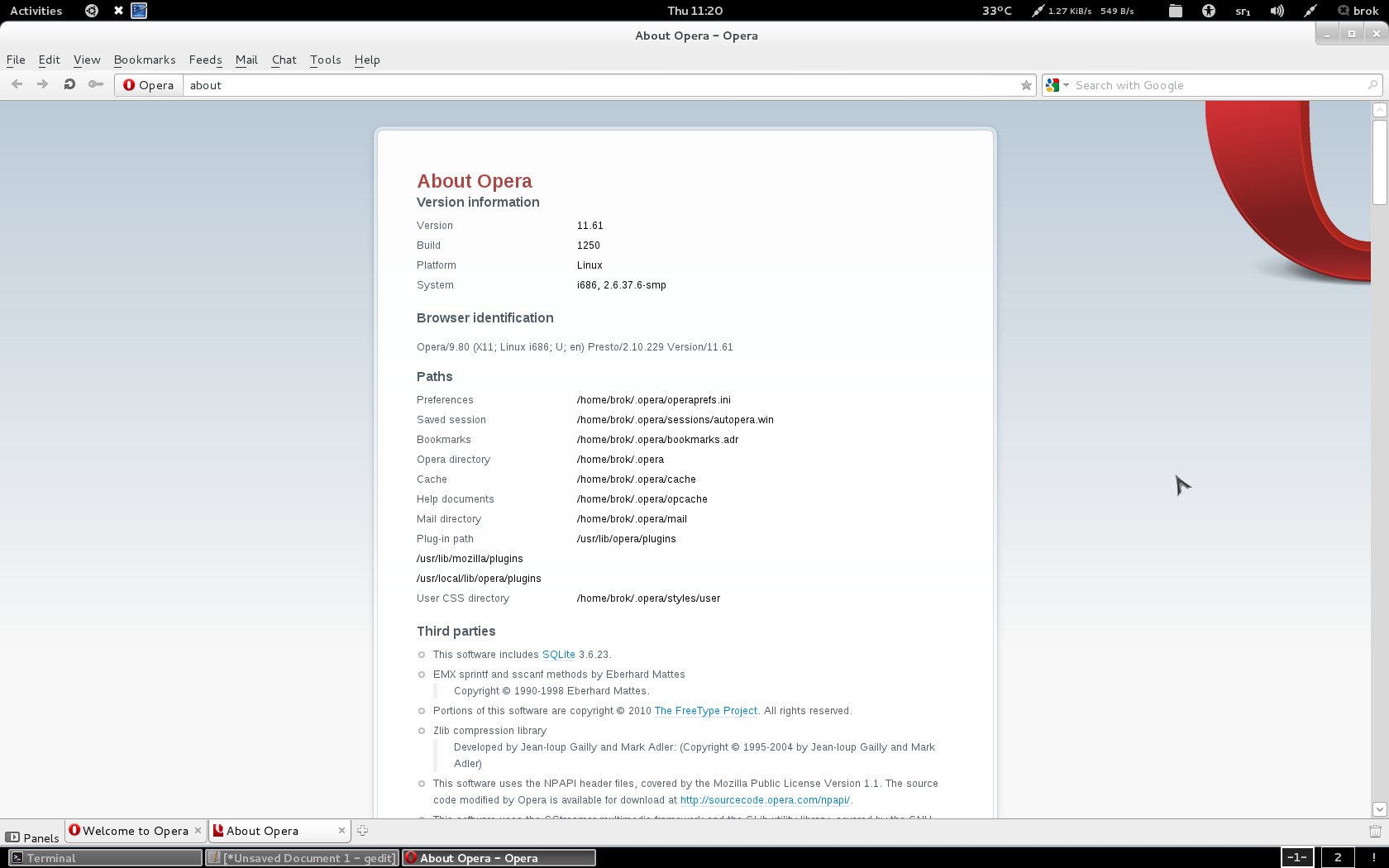Viewport: 1389px width, 868px height.
Task: Switch to Terminal in taskbar
Action: click(105, 858)
